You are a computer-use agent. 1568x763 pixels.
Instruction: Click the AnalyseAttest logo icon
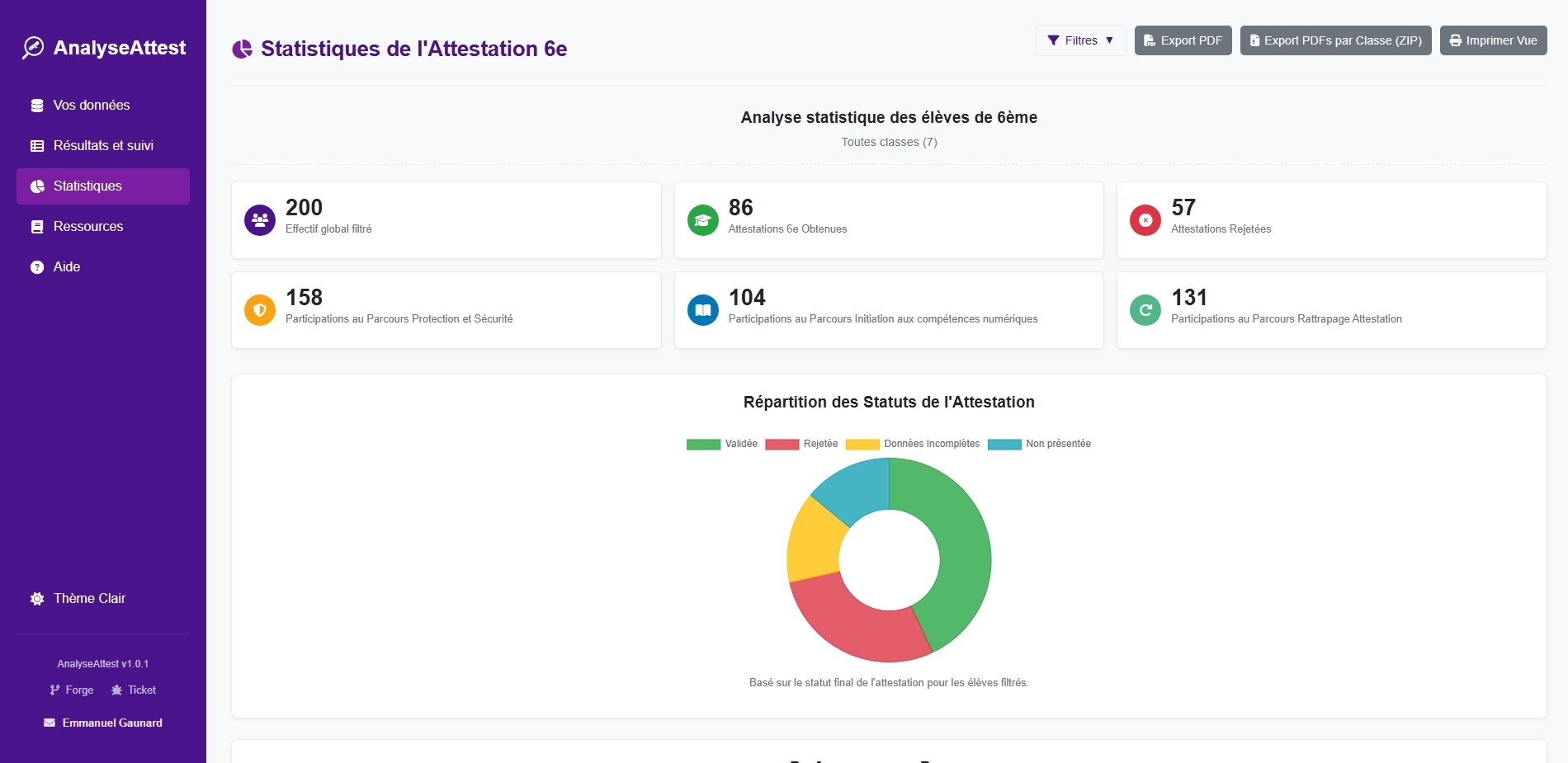(x=33, y=48)
